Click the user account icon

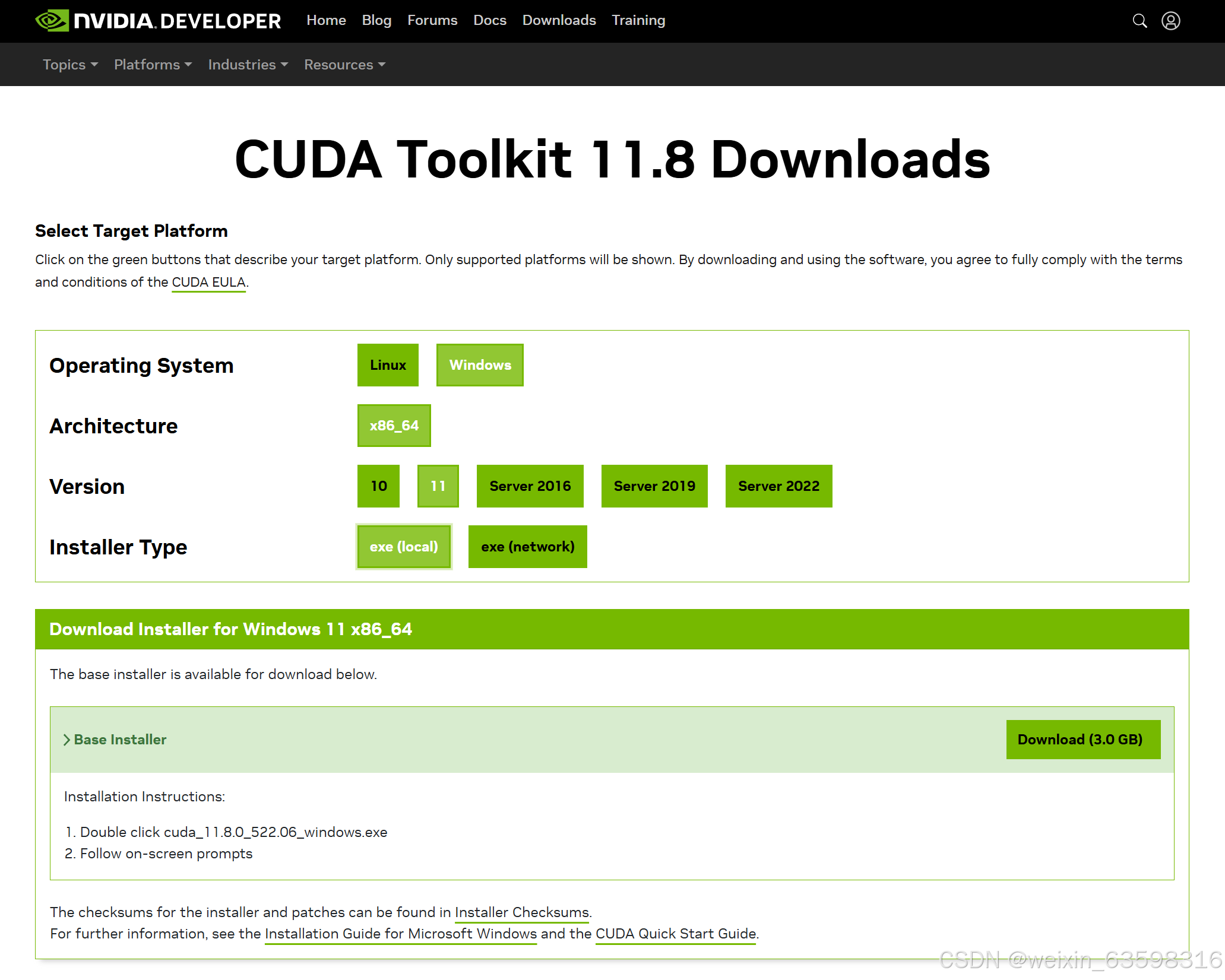pos(1171,20)
